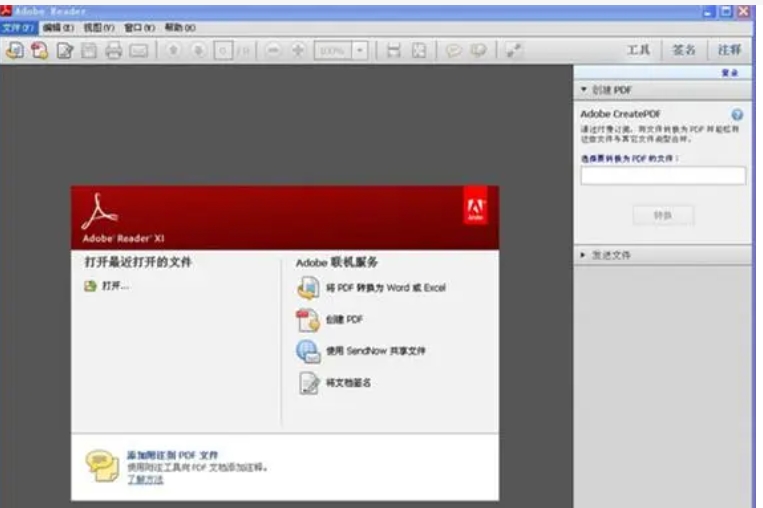
Task: Click the zoom out minus icon
Action: click(273, 50)
